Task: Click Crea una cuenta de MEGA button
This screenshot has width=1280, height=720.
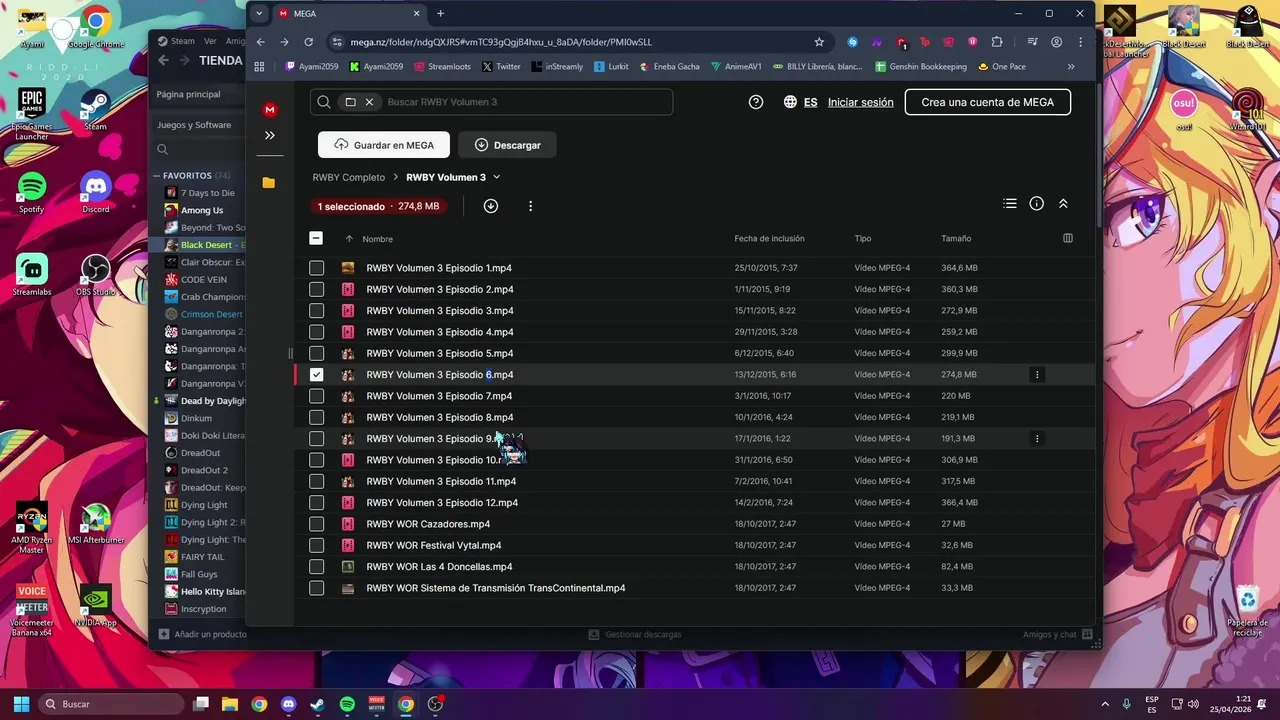Action: coord(987,102)
